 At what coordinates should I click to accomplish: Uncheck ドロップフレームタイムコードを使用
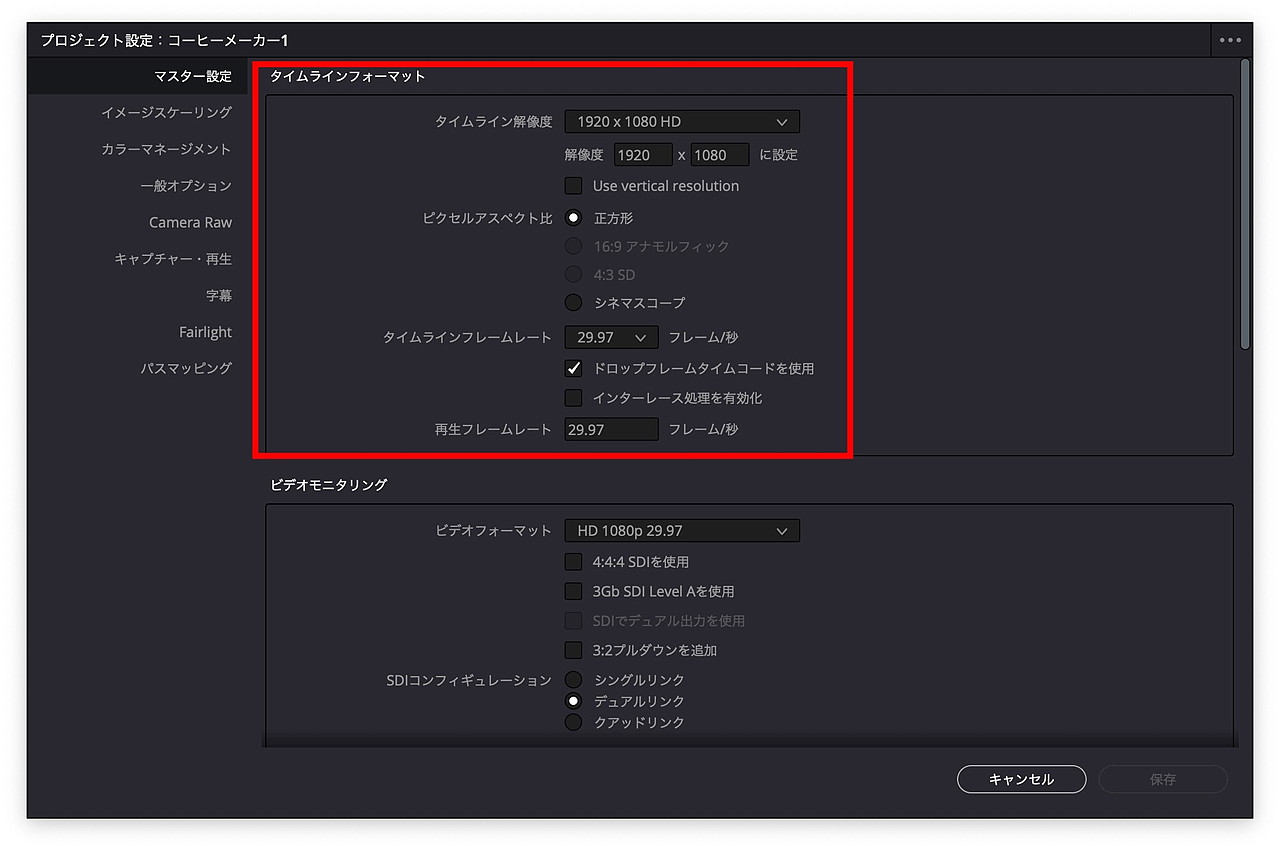click(573, 368)
